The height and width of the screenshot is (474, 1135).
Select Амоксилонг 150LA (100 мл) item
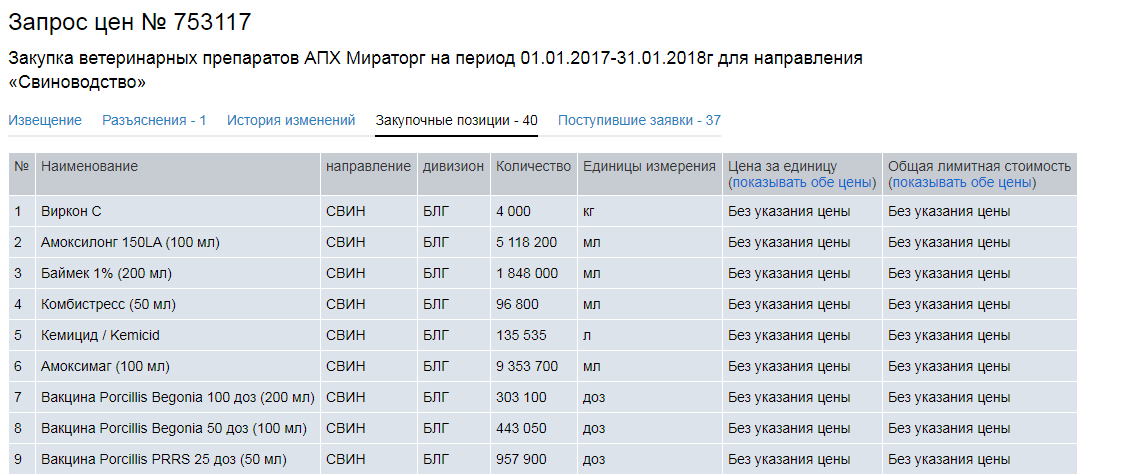(130, 243)
